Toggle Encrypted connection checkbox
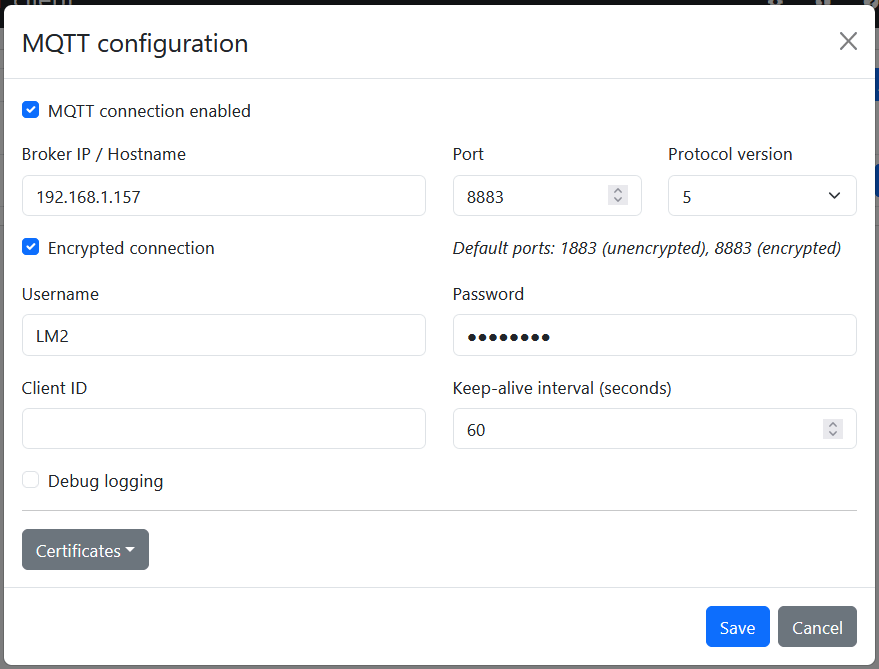 [31, 247]
